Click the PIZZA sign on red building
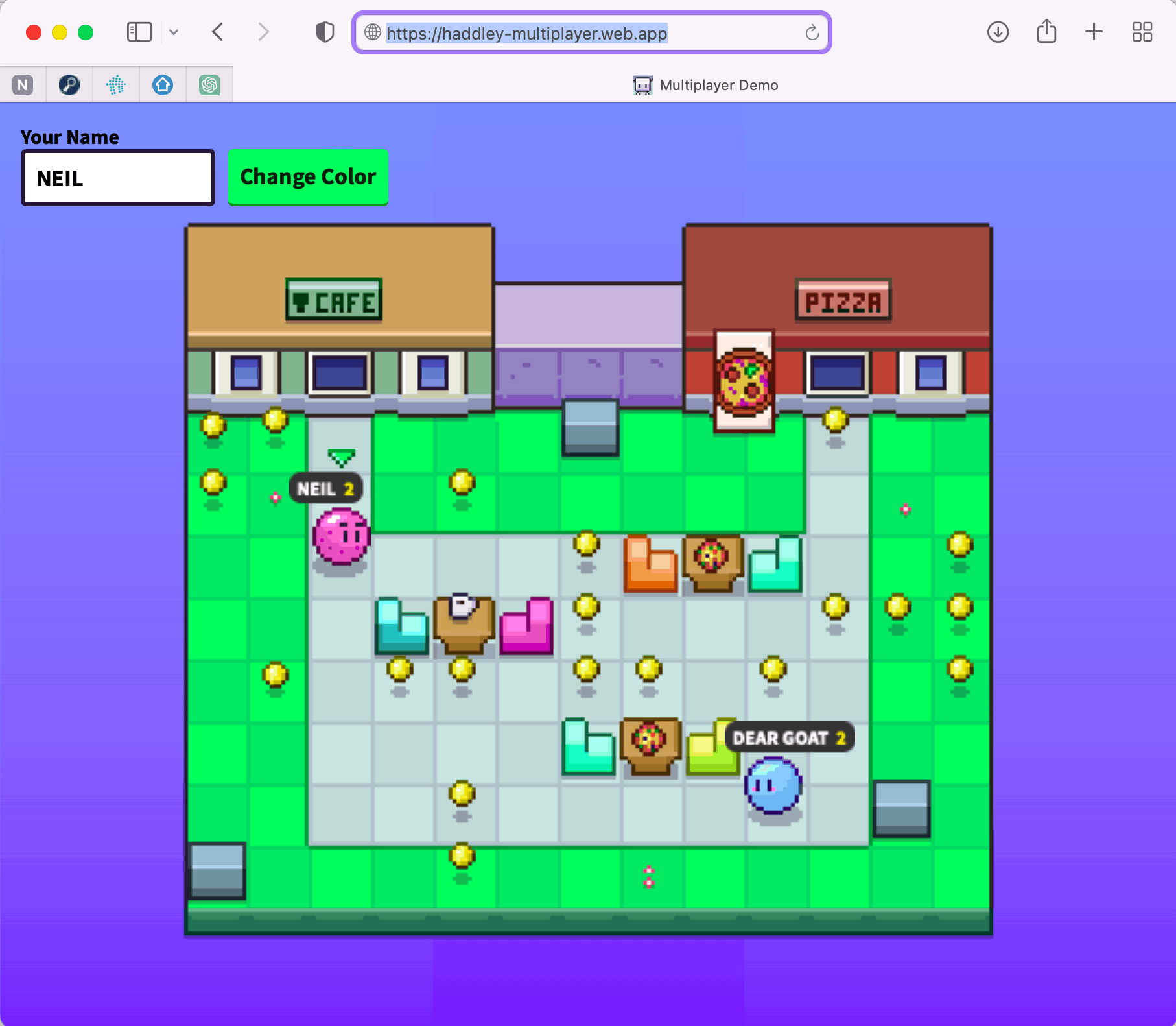The height and width of the screenshot is (1026, 1176). (843, 300)
